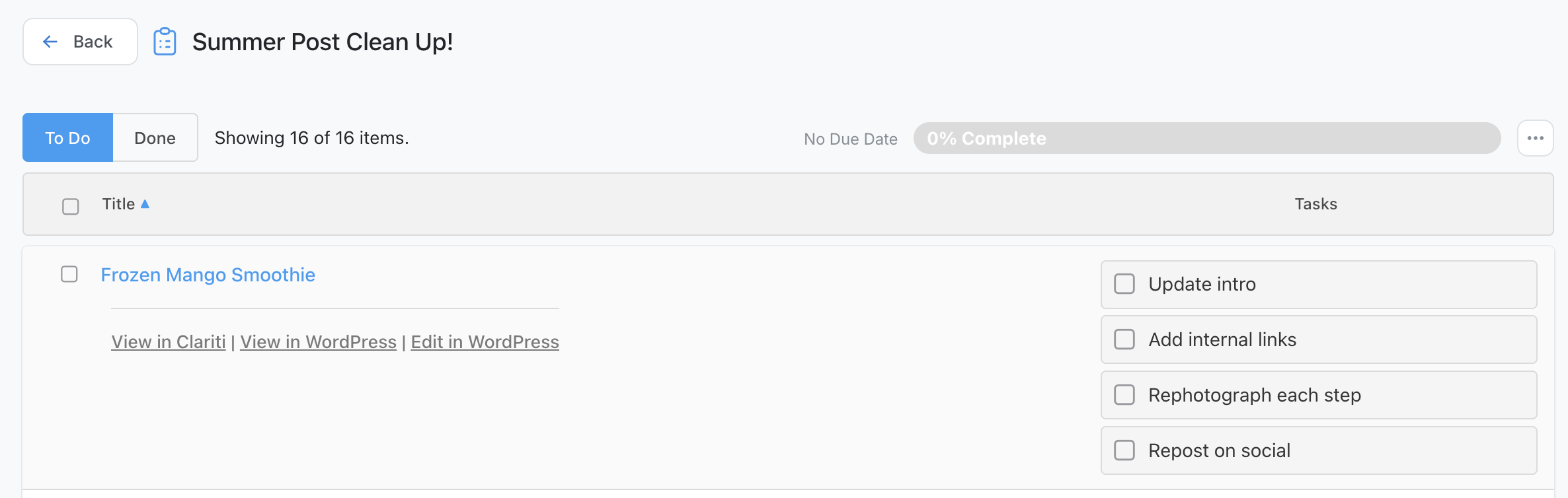
Task: Sort by the Title column header
Action: 118,204
